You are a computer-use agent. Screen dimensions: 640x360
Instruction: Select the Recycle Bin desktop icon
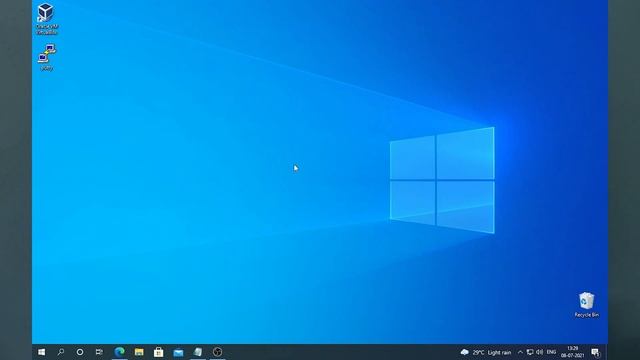click(587, 304)
